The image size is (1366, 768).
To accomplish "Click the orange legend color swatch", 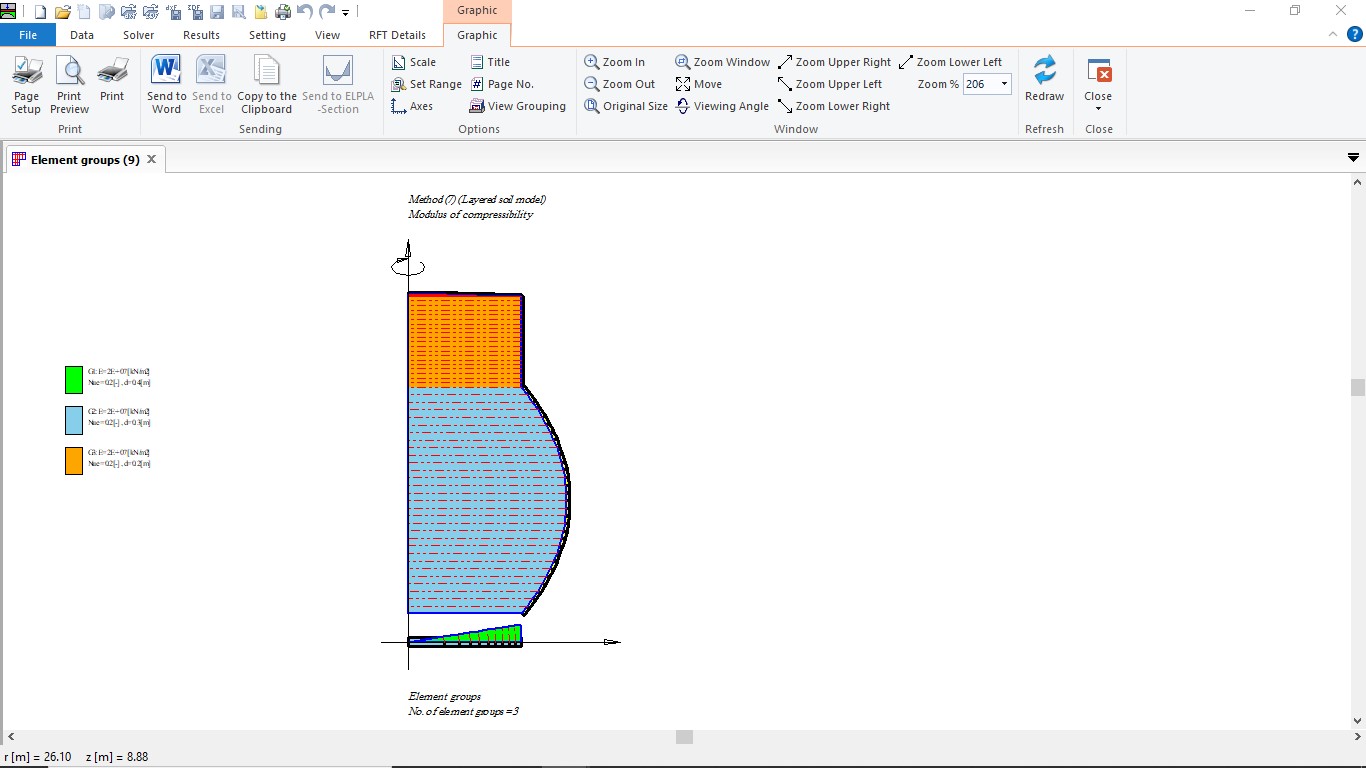I will click(74, 461).
